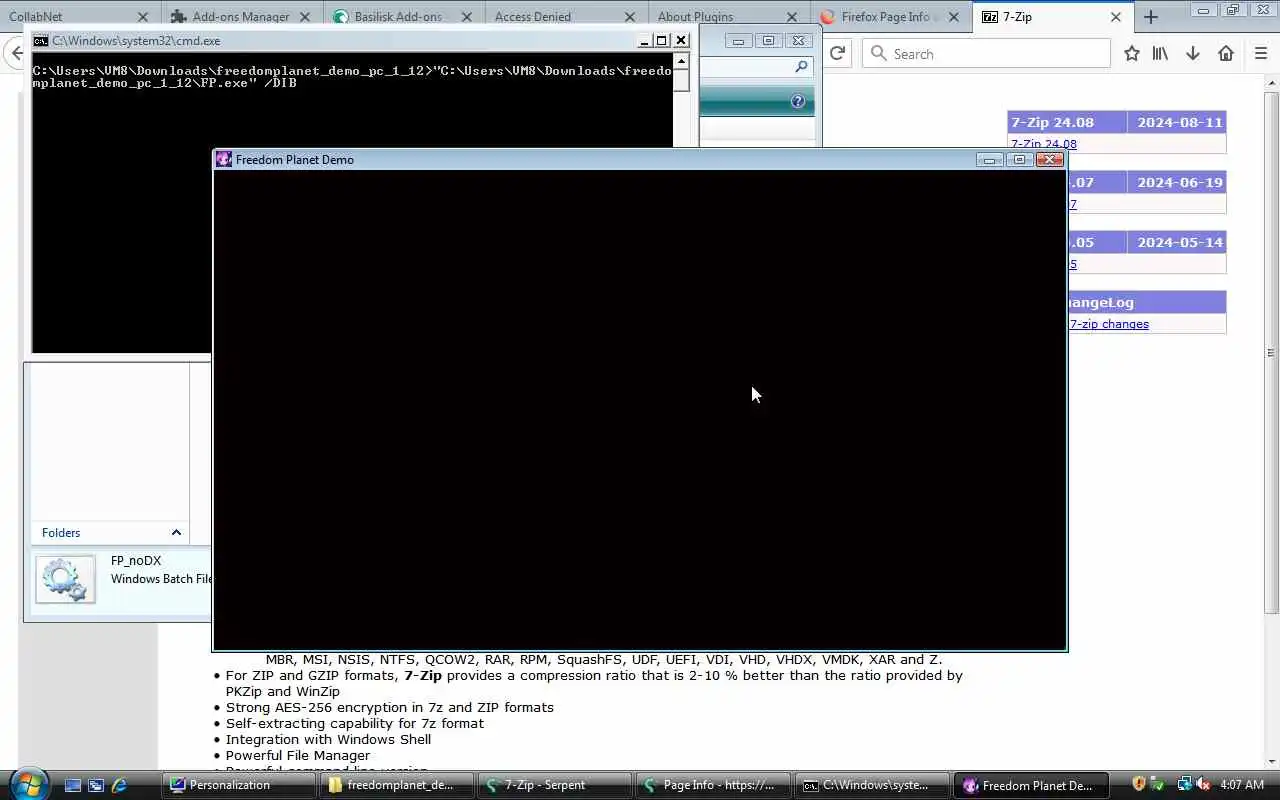Viewport: 1280px width, 800px height.
Task: Click the Freedom Planet Demo title icon
Action: pos(224,159)
